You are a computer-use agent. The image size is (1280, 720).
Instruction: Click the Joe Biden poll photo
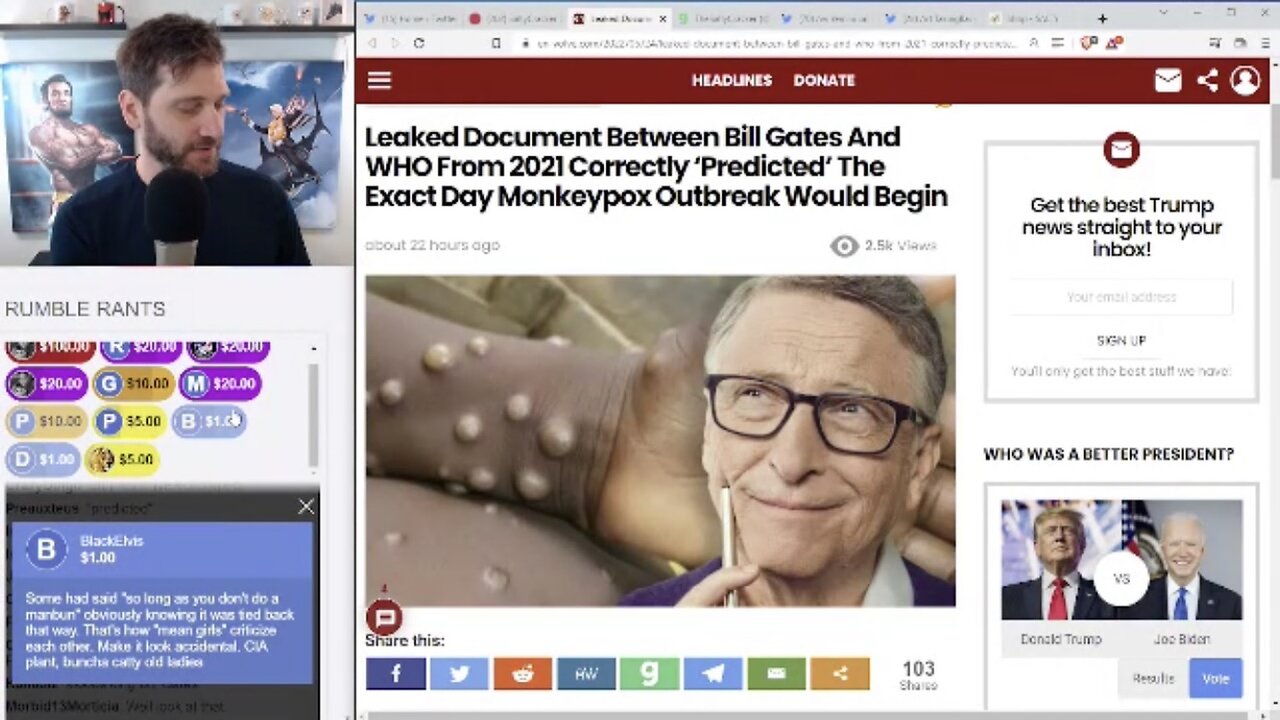1182,560
